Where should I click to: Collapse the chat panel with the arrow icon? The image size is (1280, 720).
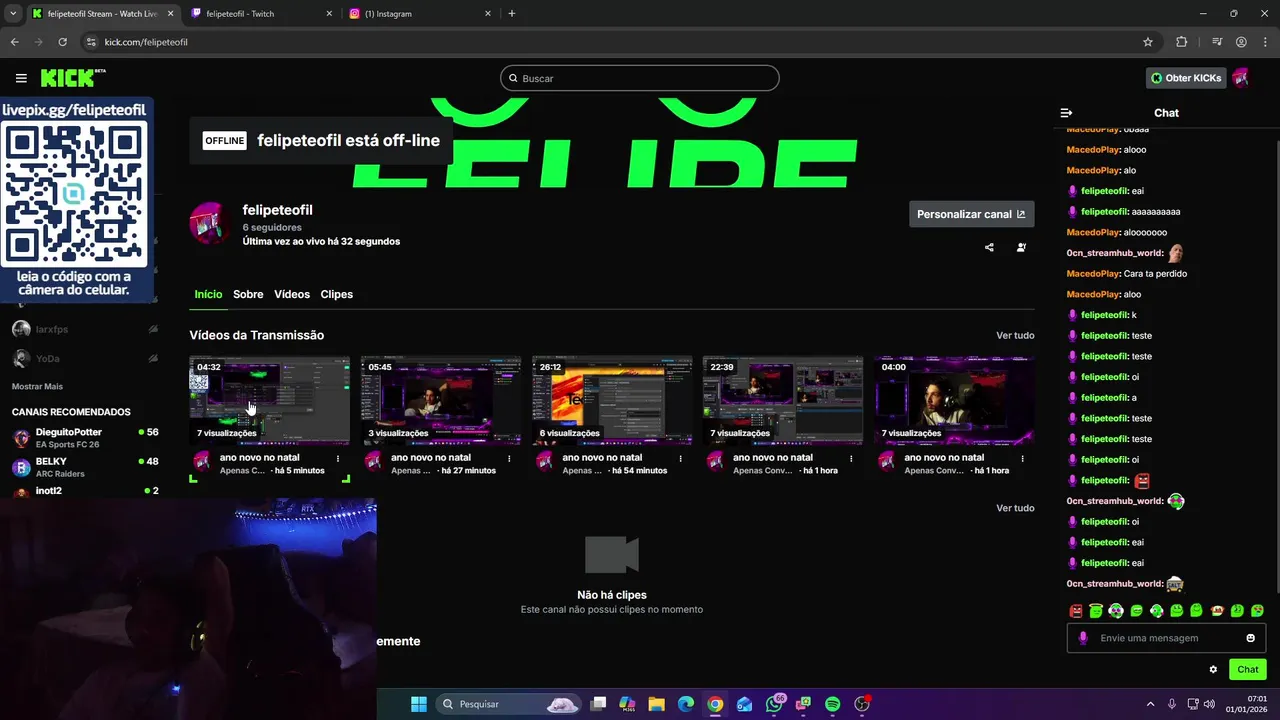click(1066, 113)
